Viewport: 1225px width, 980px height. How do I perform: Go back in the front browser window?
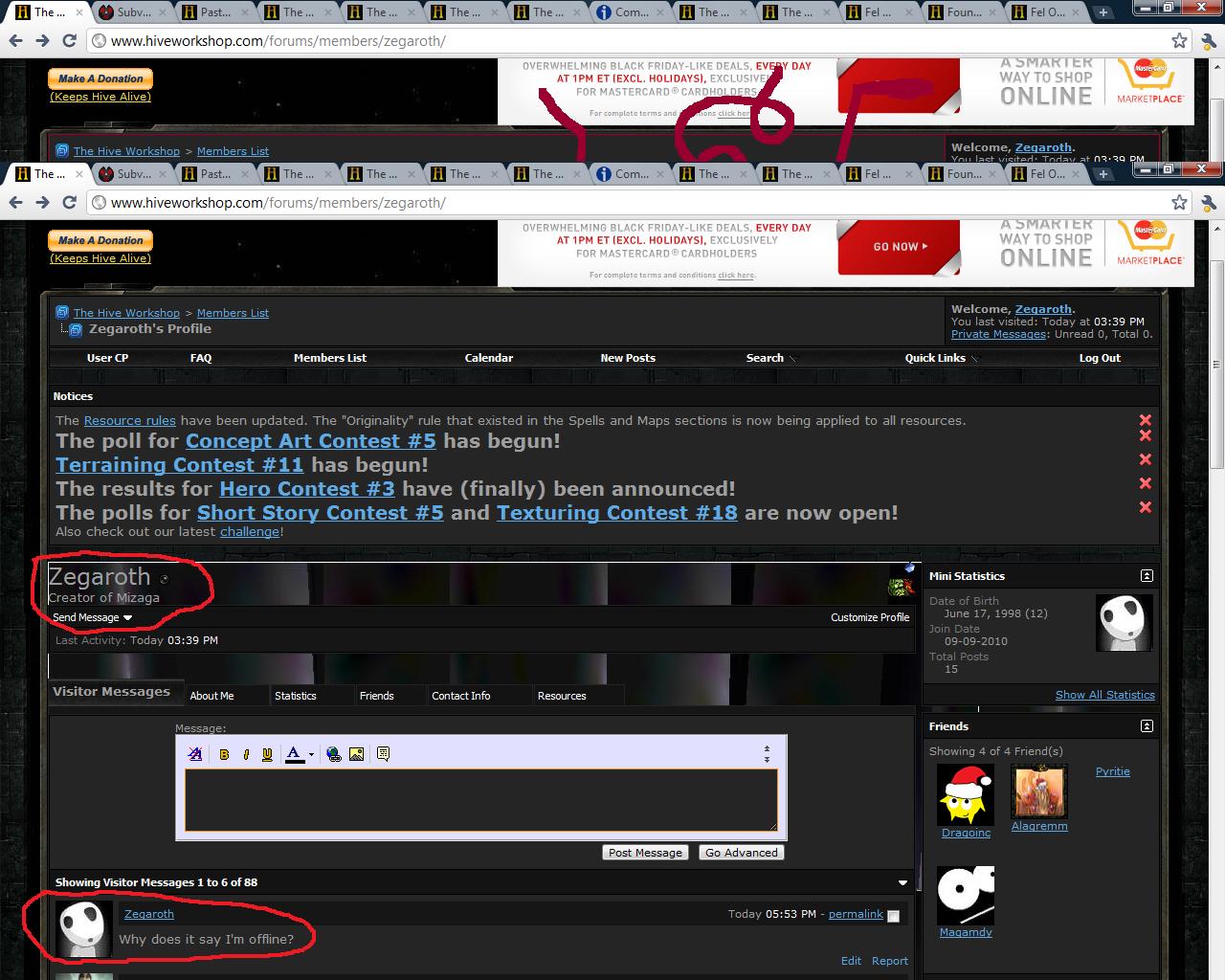click(15, 203)
